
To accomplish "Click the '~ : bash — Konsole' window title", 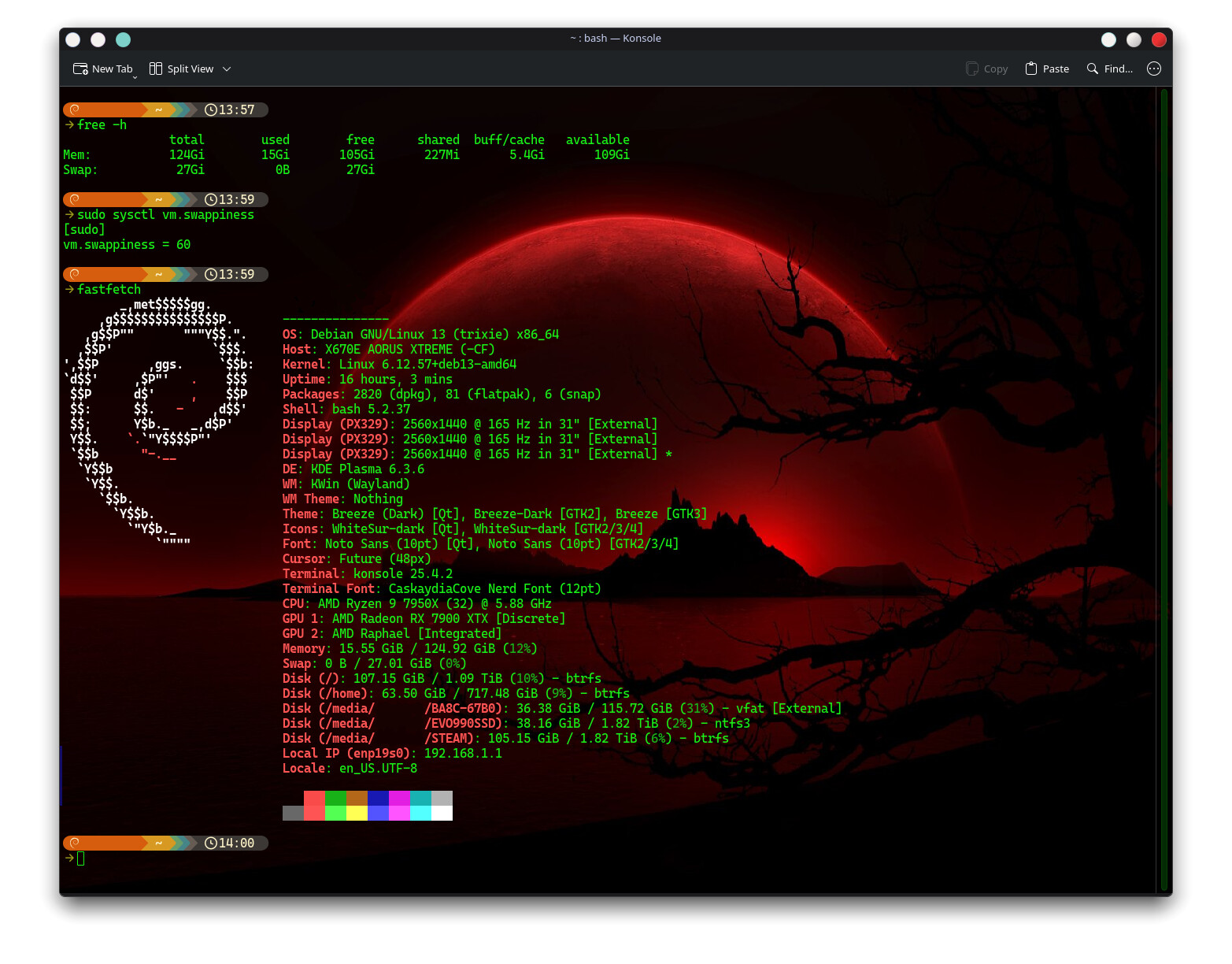I will 616,39.
